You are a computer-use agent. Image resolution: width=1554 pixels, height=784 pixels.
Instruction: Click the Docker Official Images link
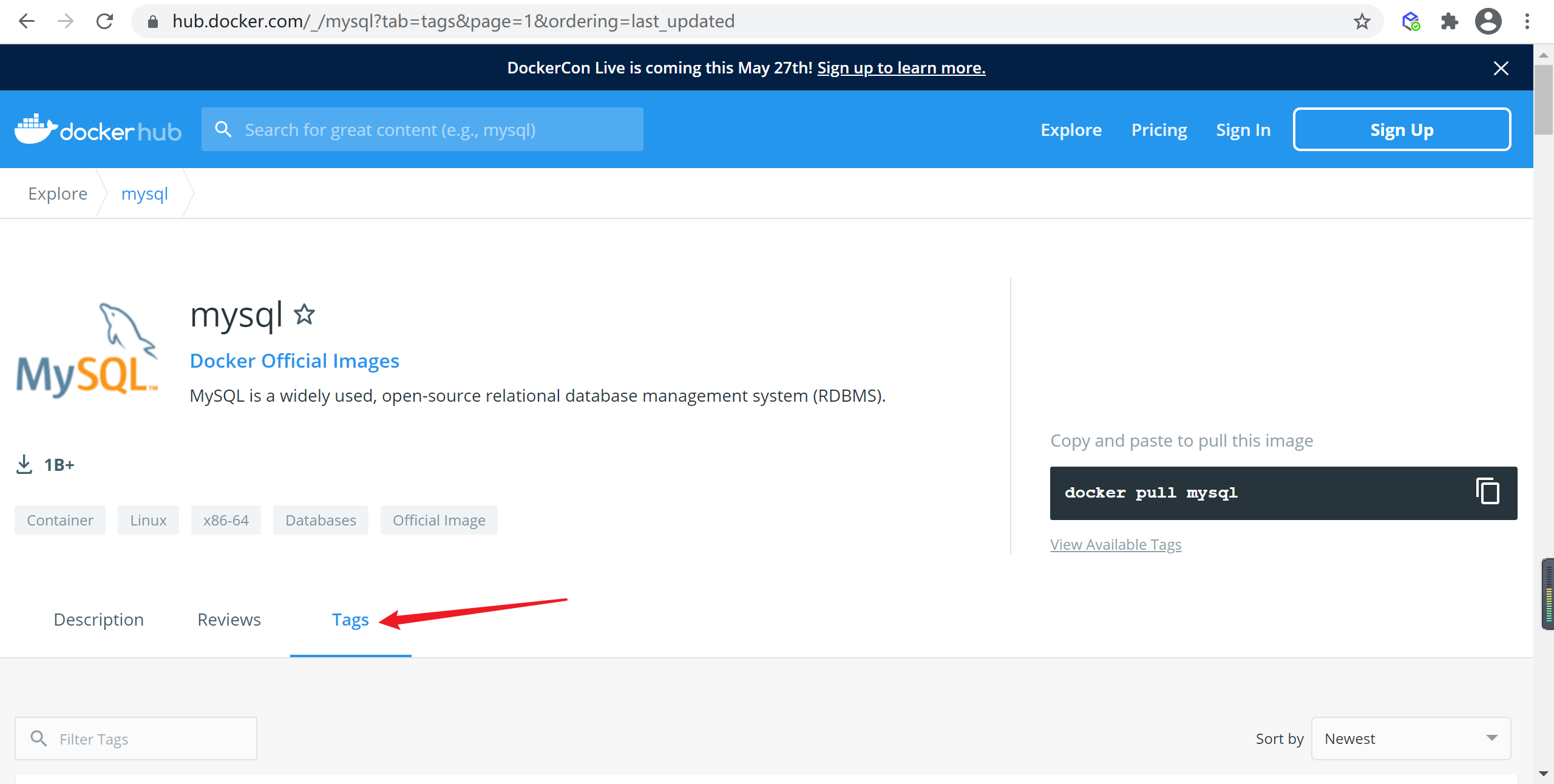(x=295, y=360)
